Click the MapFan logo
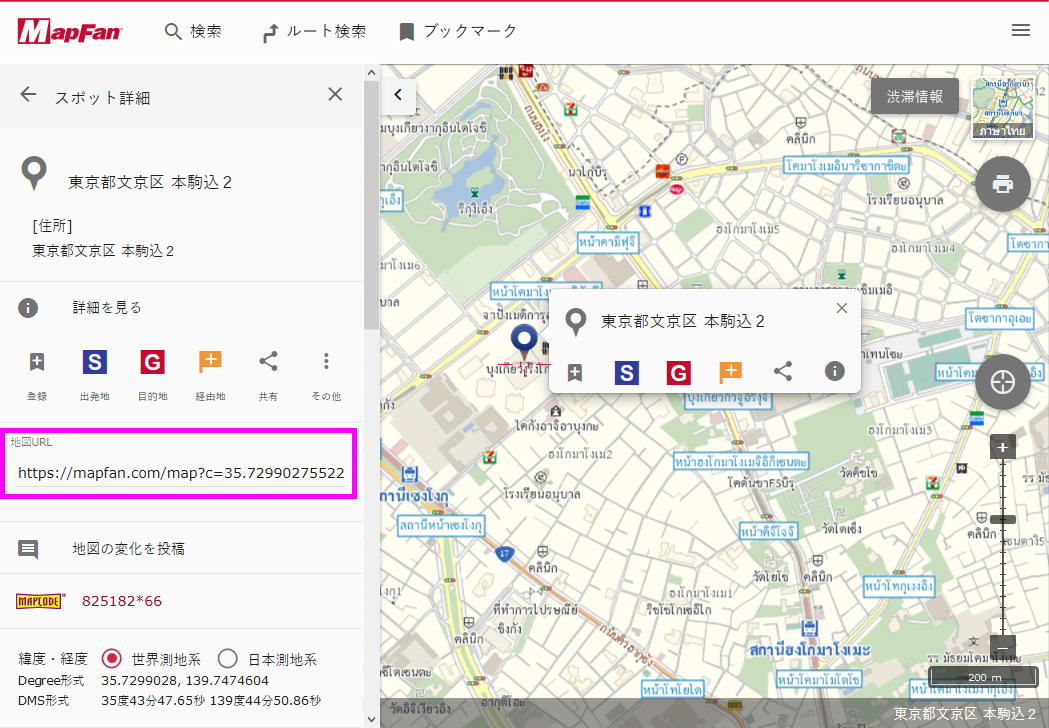 pyautogui.click(x=70, y=31)
